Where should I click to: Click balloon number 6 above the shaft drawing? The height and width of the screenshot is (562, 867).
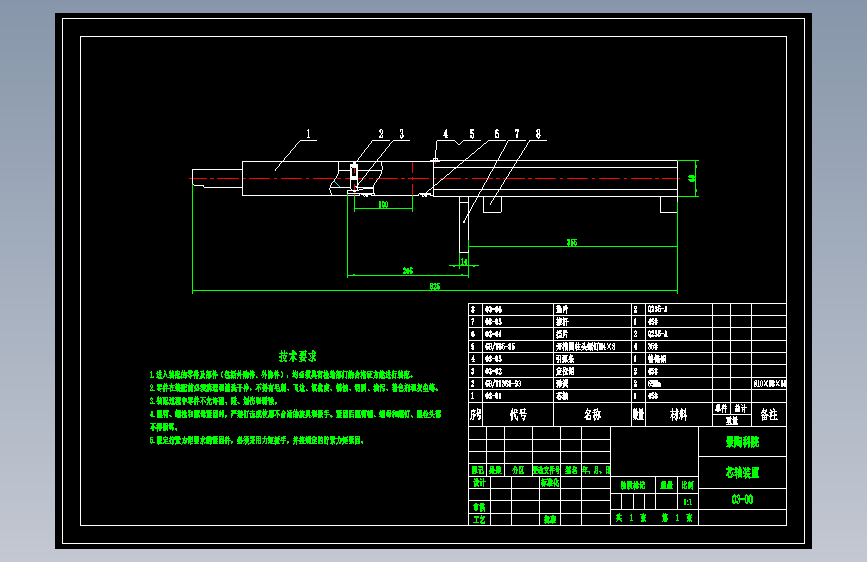pyautogui.click(x=497, y=134)
